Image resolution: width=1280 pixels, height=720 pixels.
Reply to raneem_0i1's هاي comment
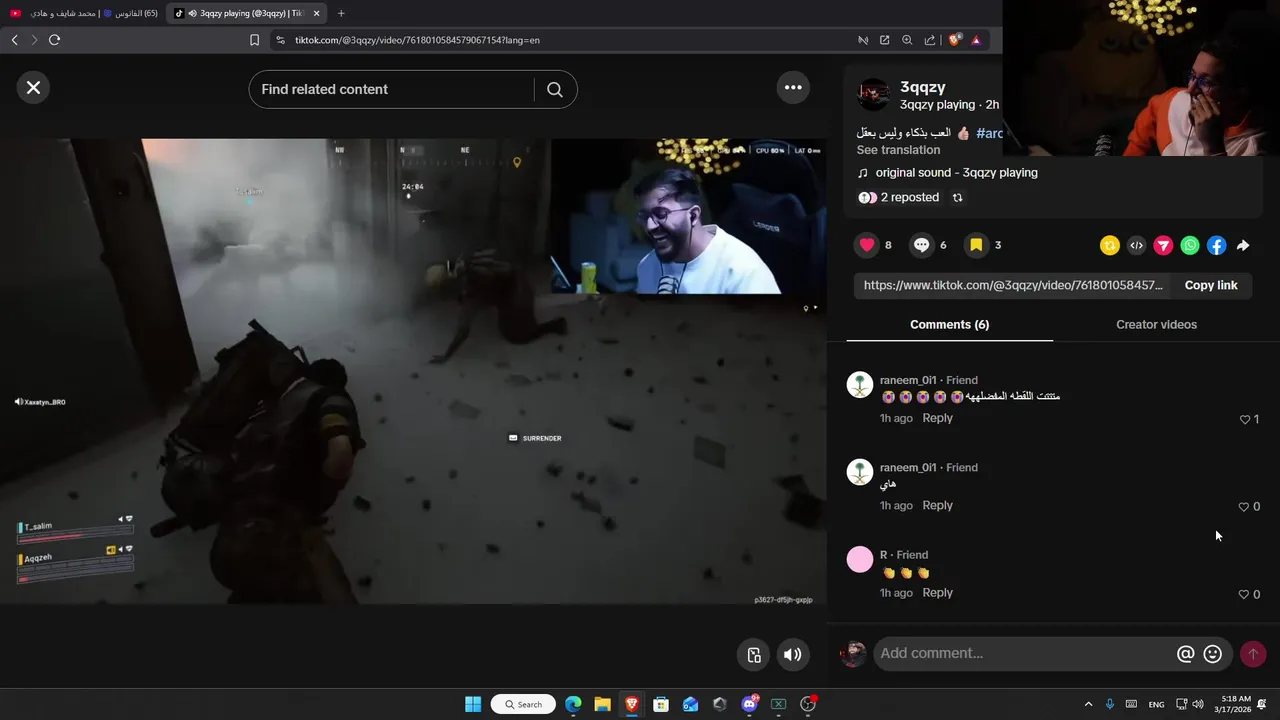[937, 505]
